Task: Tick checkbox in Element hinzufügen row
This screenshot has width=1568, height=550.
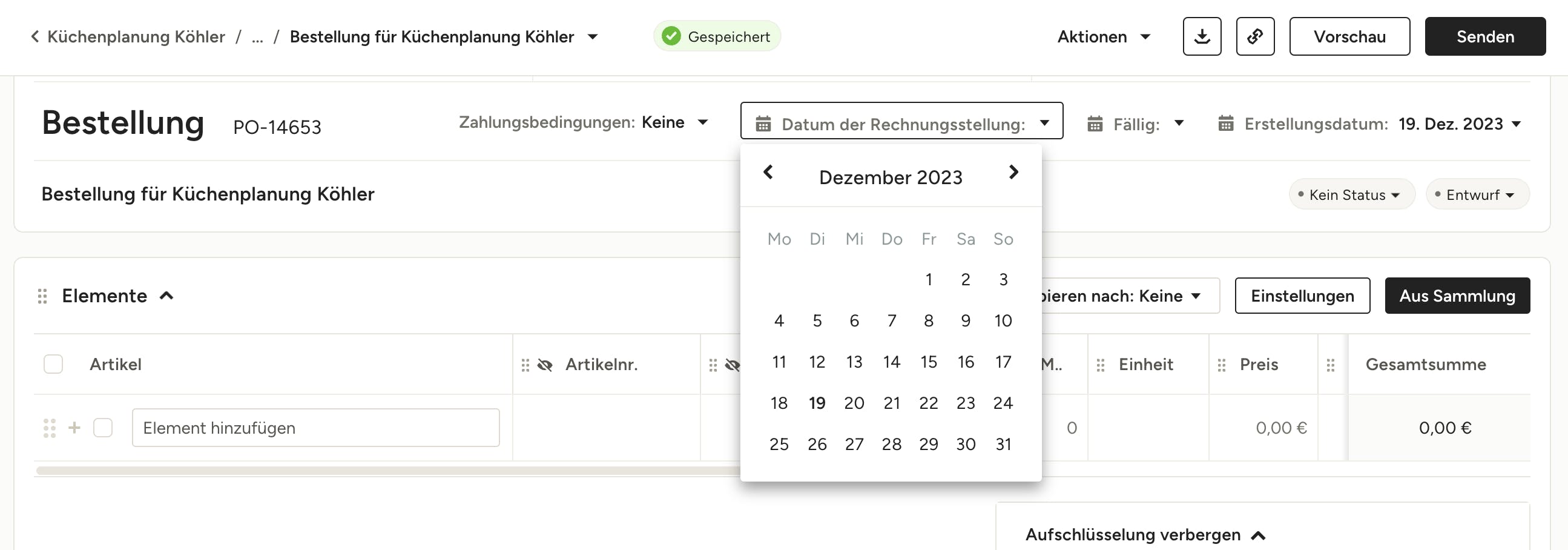Action: pos(103,428)
